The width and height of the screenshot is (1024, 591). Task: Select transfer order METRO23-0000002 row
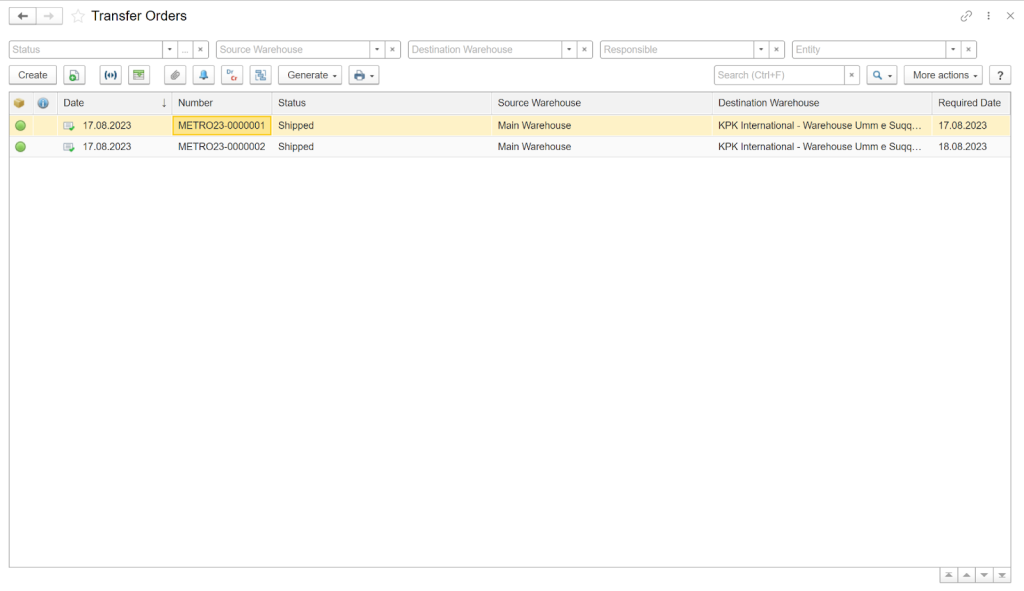tap(221, 146)
